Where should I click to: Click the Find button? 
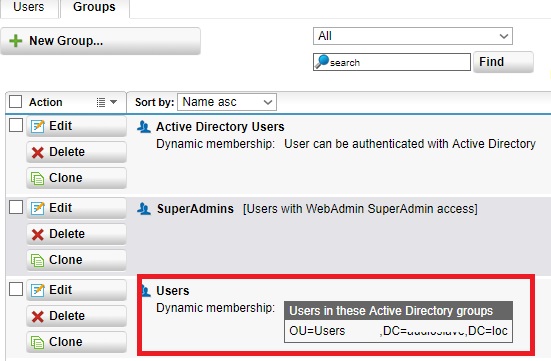(503, 62)
